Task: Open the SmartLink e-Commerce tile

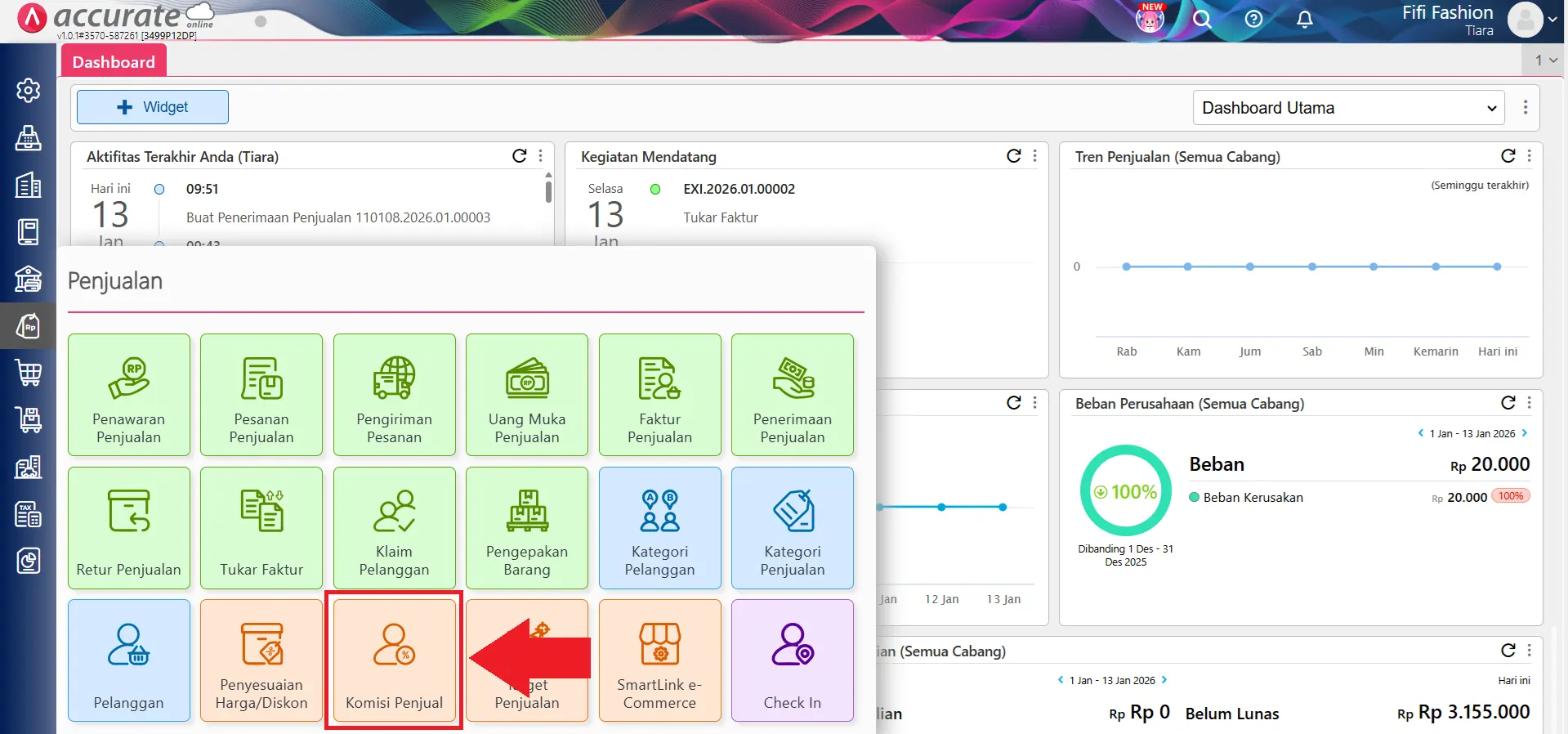Action: click(659, 660)
